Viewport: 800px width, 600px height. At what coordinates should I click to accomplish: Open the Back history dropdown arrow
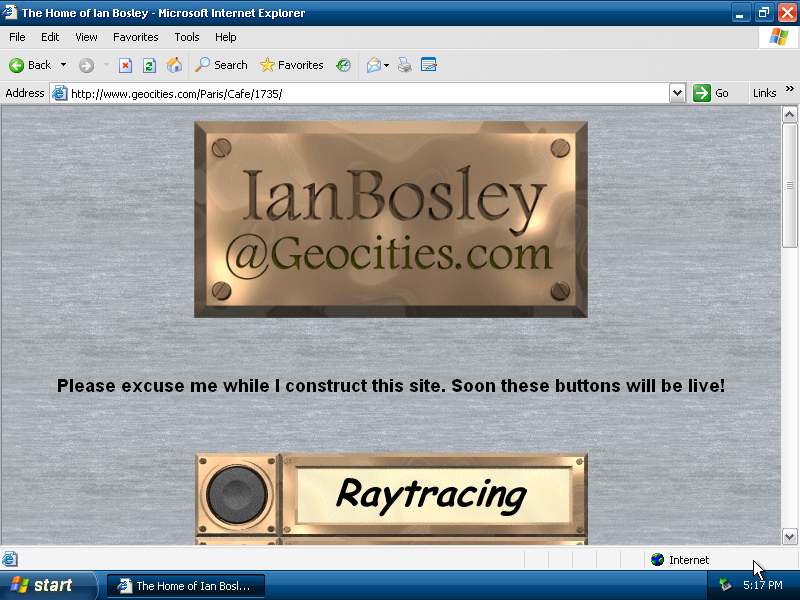pos(63,65)
